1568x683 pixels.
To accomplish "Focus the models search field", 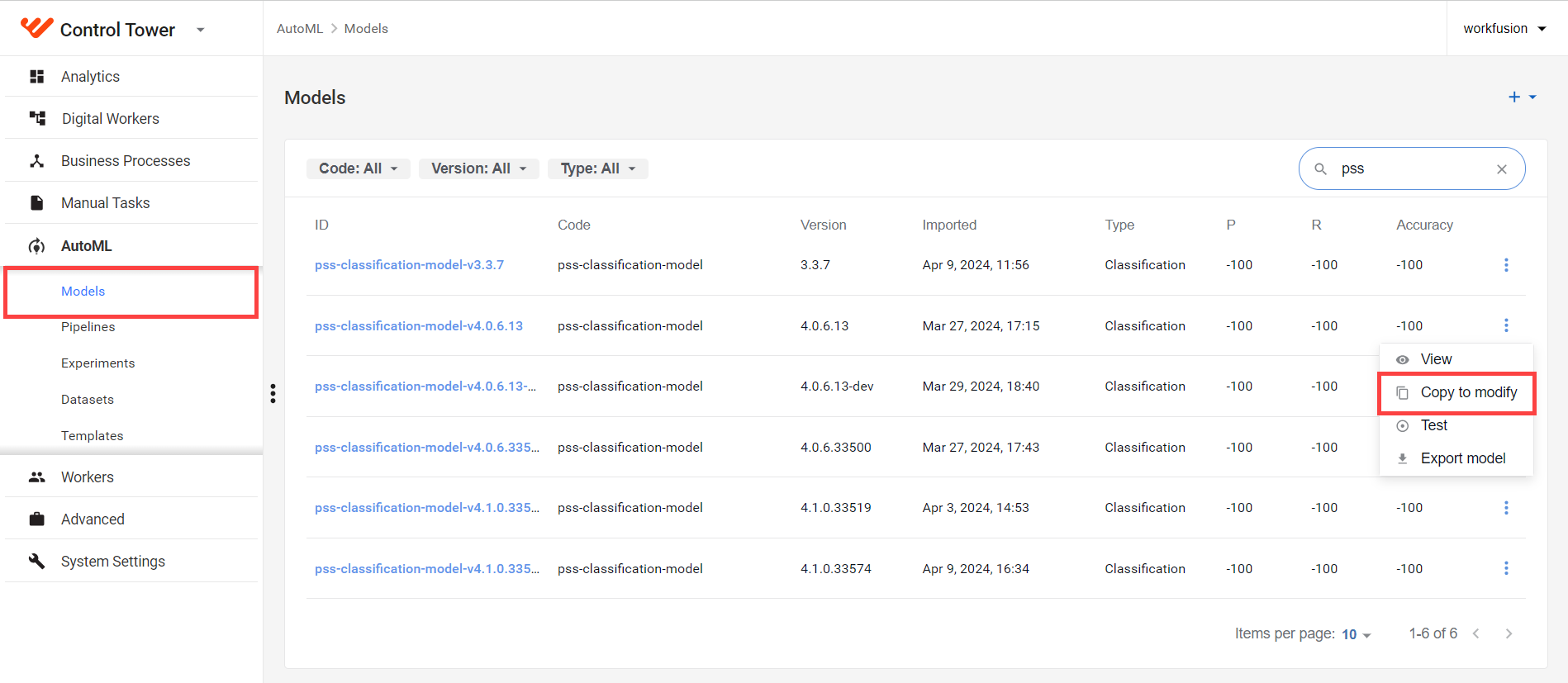I will [x=1412, y=168].
